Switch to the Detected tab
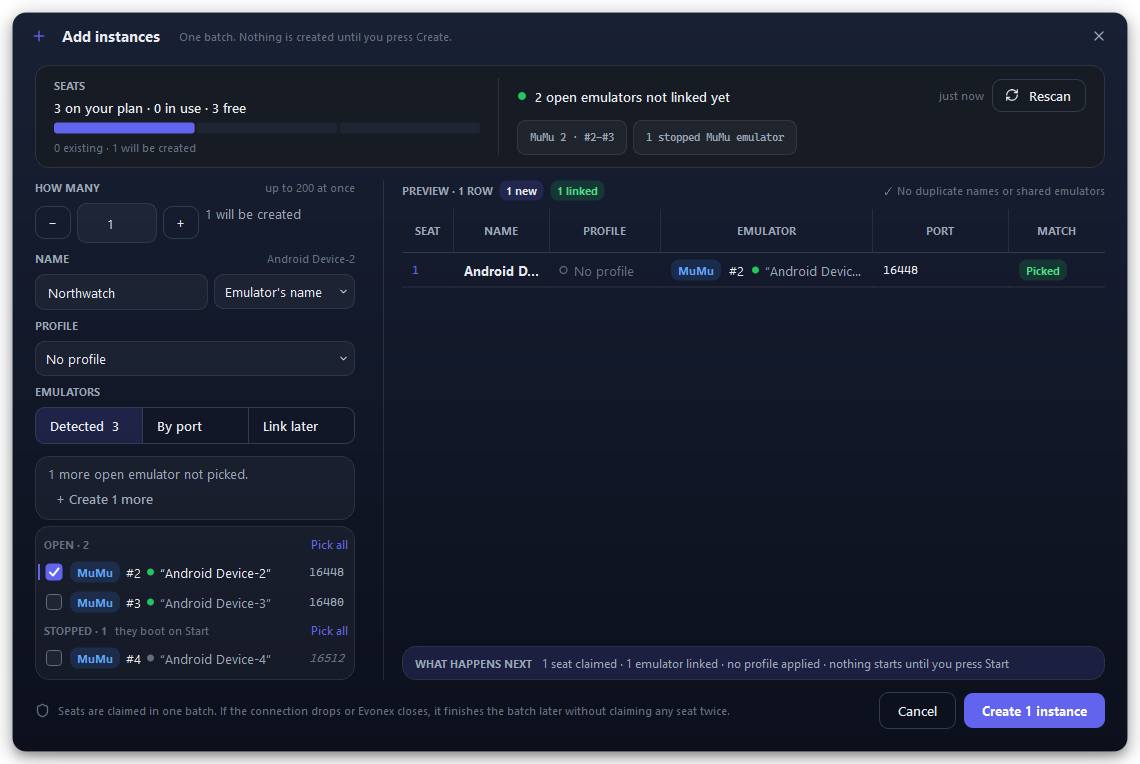 89,426
